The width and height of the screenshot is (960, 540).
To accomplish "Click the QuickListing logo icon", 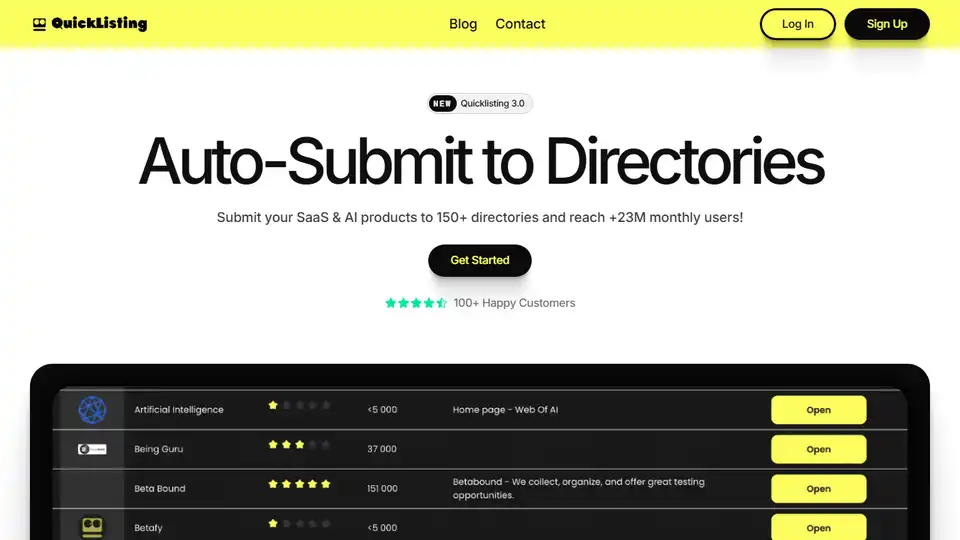I will pyautogui.click(x=39, y=24).
